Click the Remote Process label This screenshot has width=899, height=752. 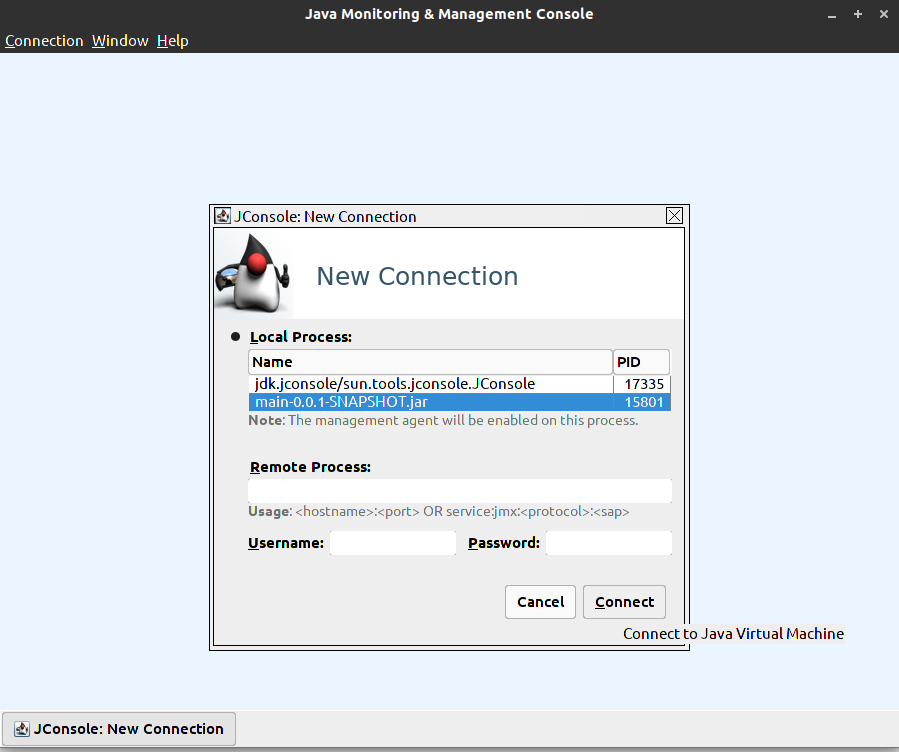click(310, 467)
